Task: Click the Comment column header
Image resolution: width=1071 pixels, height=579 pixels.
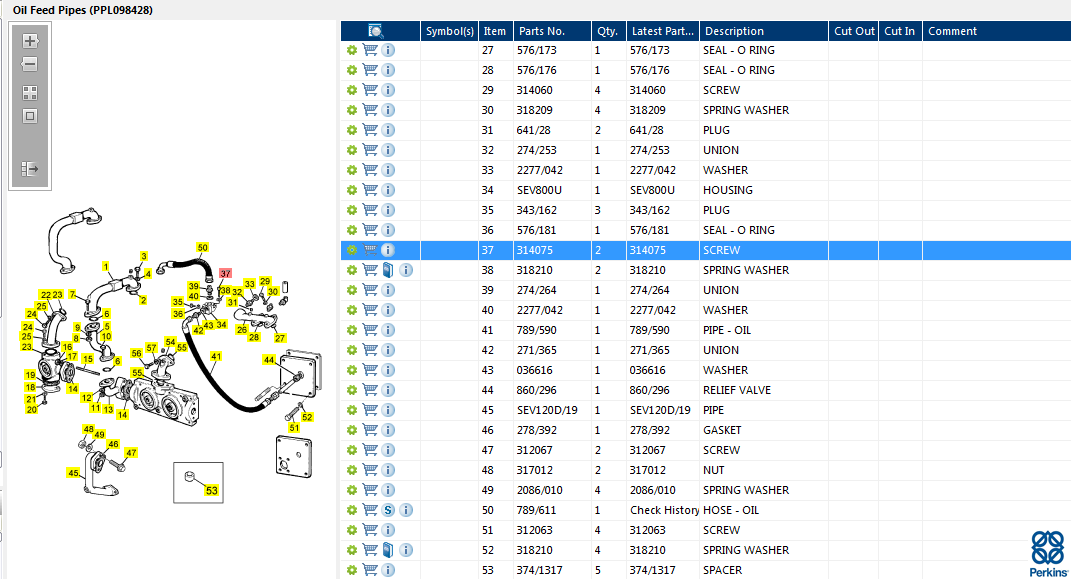Action: [997, 31]
